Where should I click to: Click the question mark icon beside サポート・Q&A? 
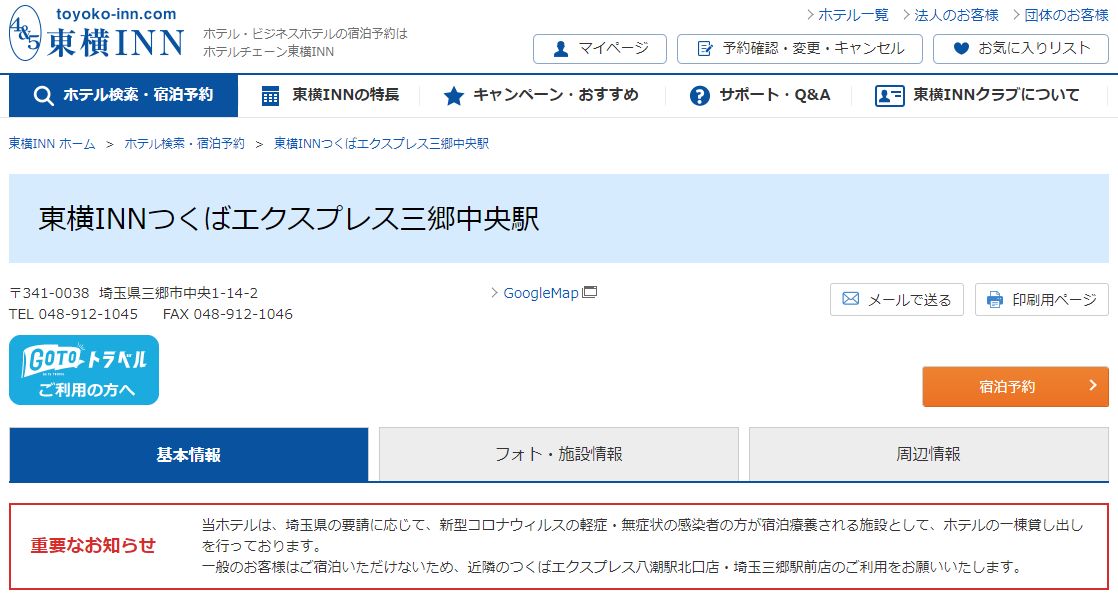coord(700,96)
